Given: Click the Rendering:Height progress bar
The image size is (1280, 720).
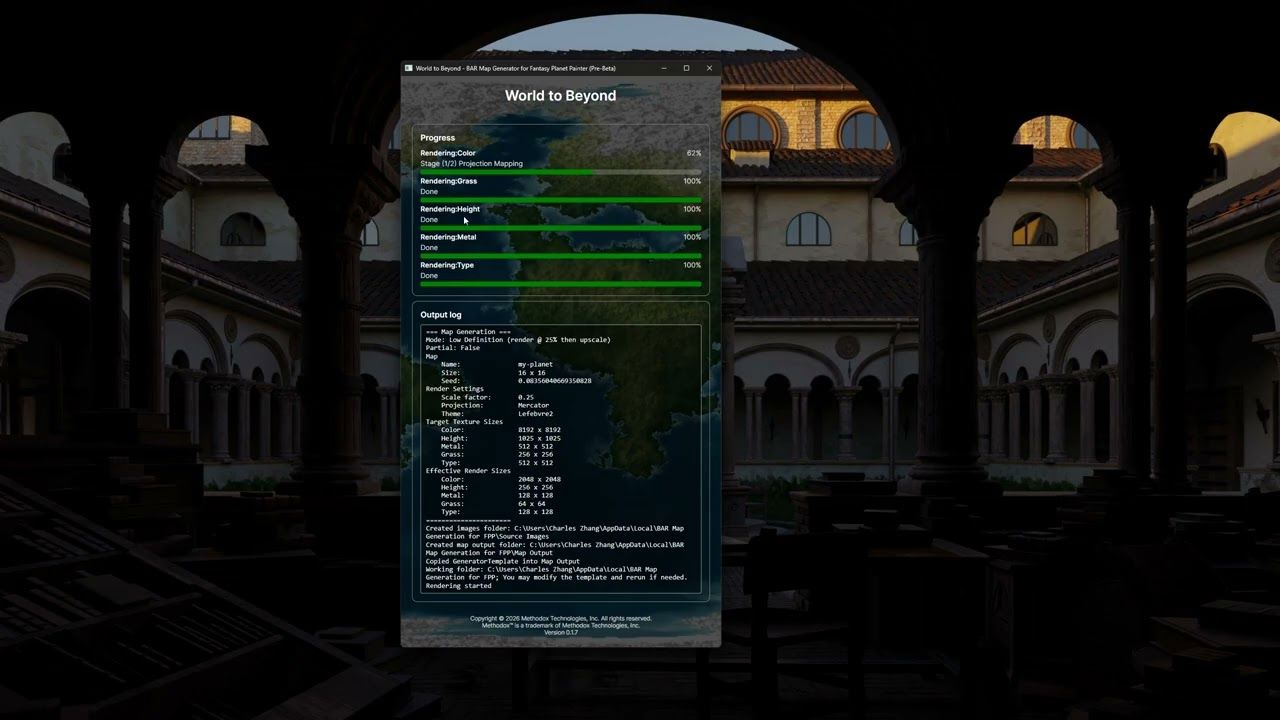Looking at the screenshot, I should coord(561,228).
